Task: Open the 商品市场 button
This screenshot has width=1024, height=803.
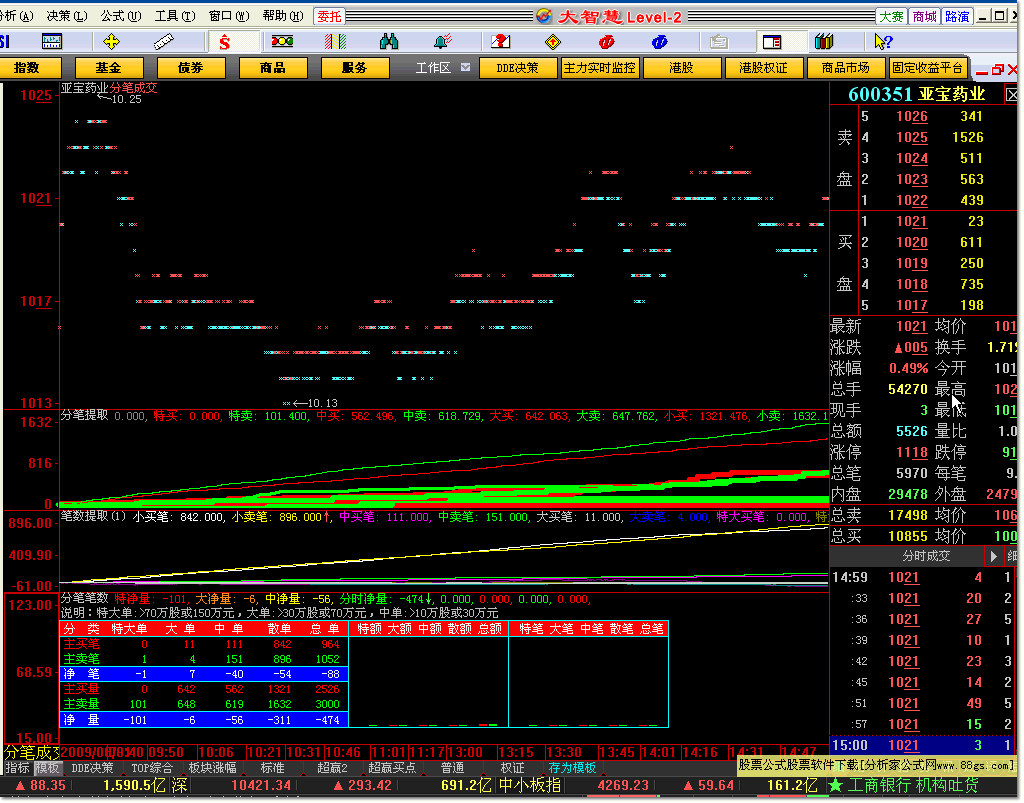Action: pyautogui.click(x=846, y=68)
